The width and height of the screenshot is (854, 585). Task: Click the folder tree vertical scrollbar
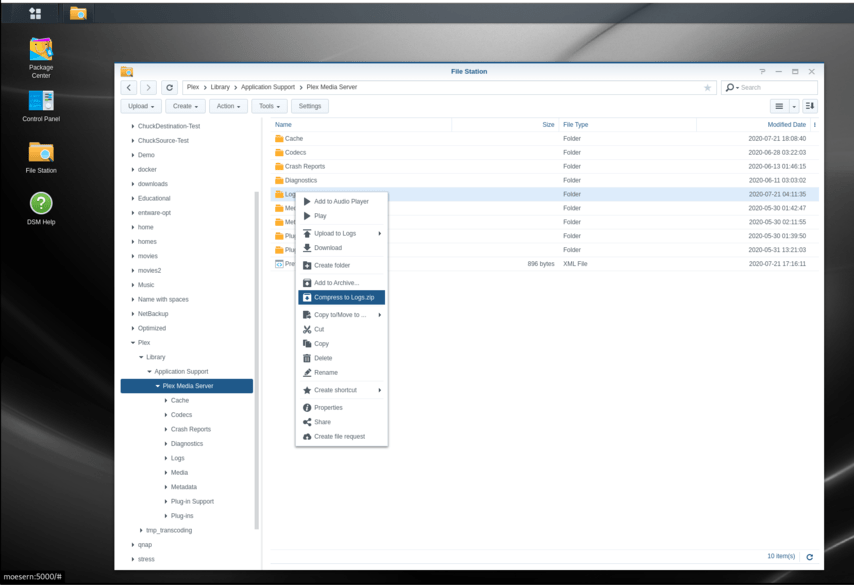(x=257, y=360)
